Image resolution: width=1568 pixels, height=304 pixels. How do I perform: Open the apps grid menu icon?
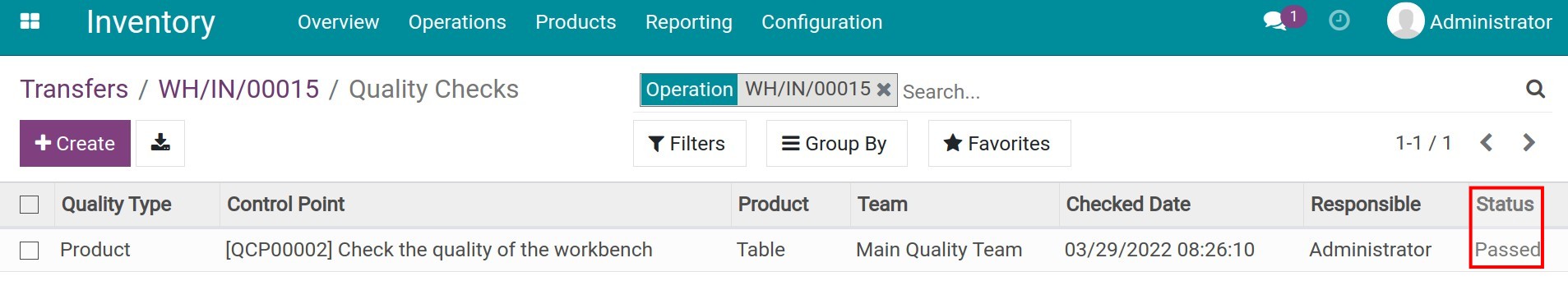coord(30,21)
